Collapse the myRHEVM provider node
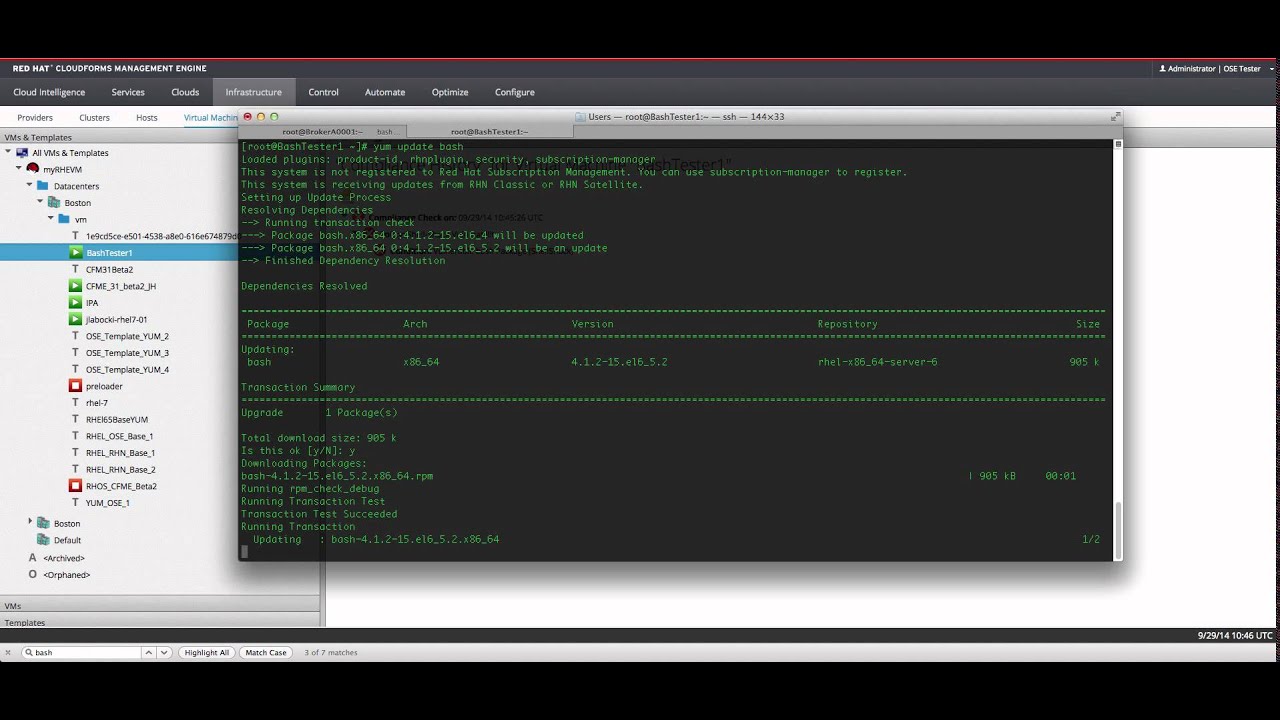This screenshot has height=720, width=1280. tap(18, 169)
